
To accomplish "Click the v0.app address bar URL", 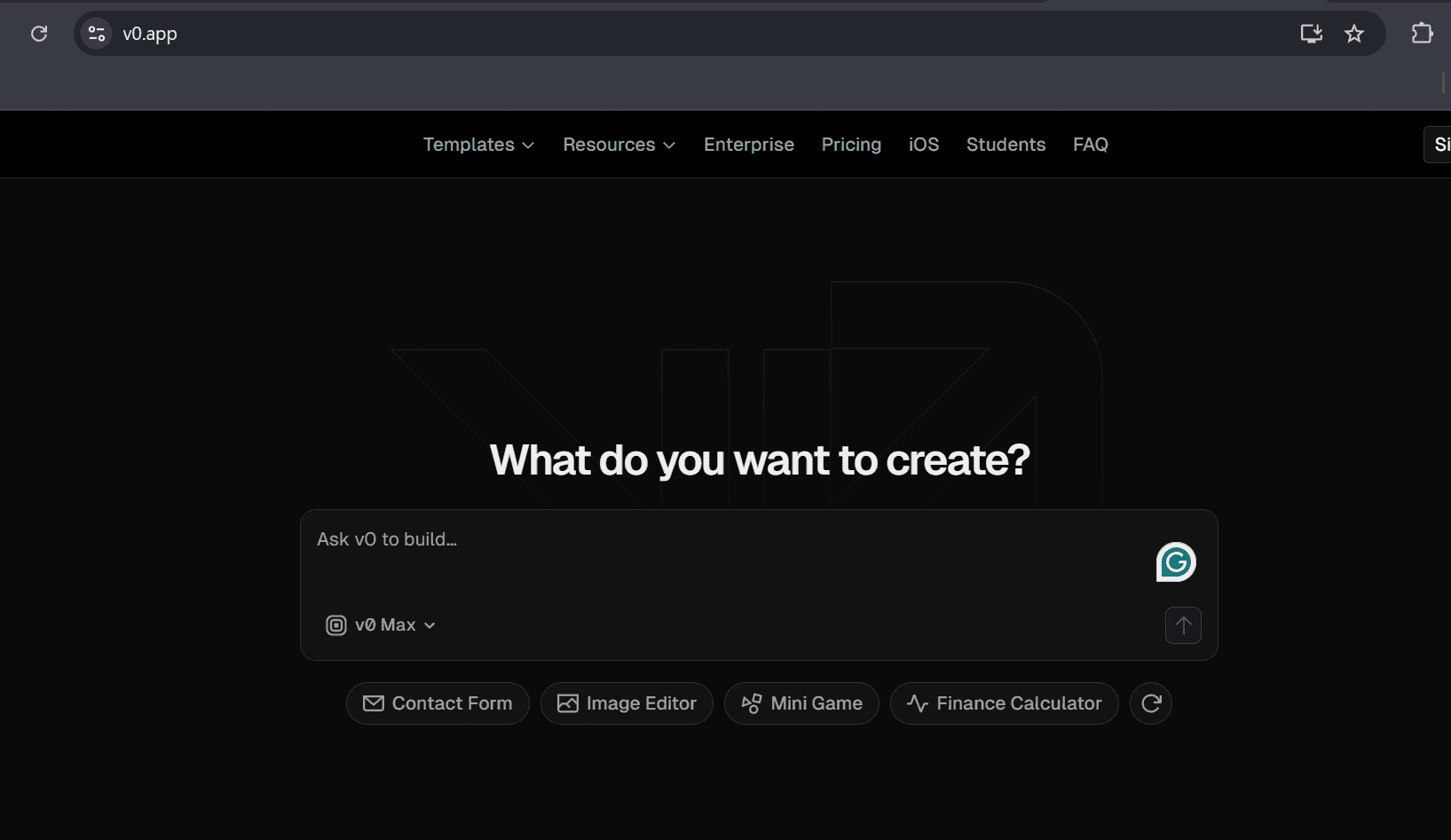I will tap(150, 34).
